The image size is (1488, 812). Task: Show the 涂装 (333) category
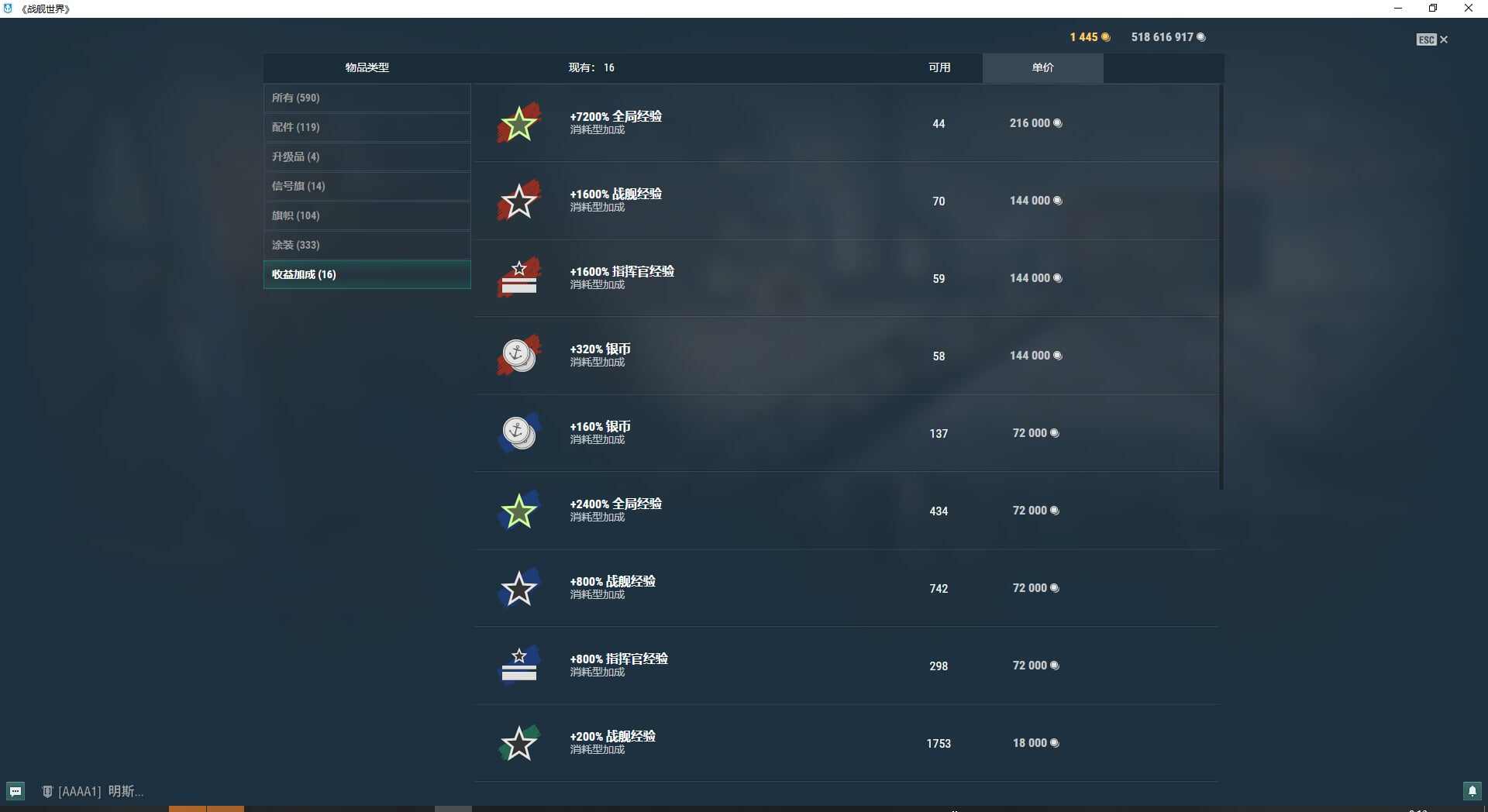[367, 245]
